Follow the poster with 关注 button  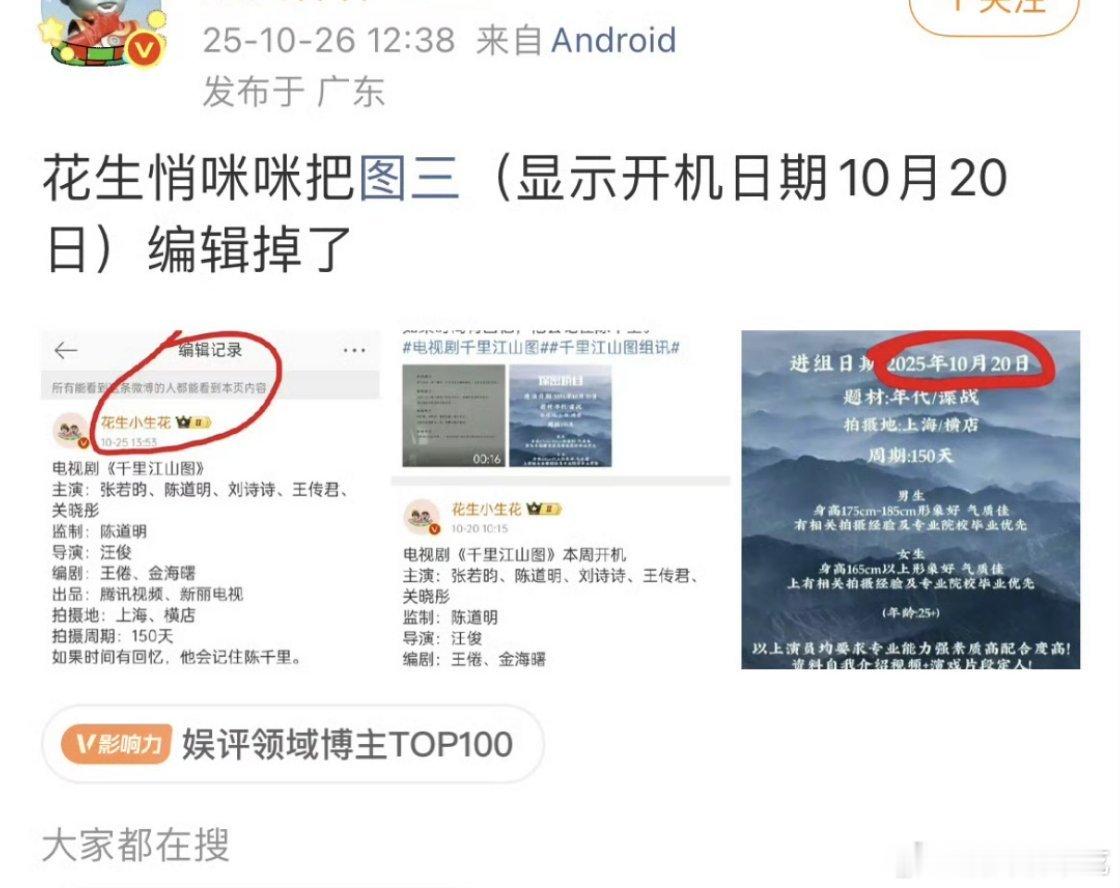[x=994, y=9]
